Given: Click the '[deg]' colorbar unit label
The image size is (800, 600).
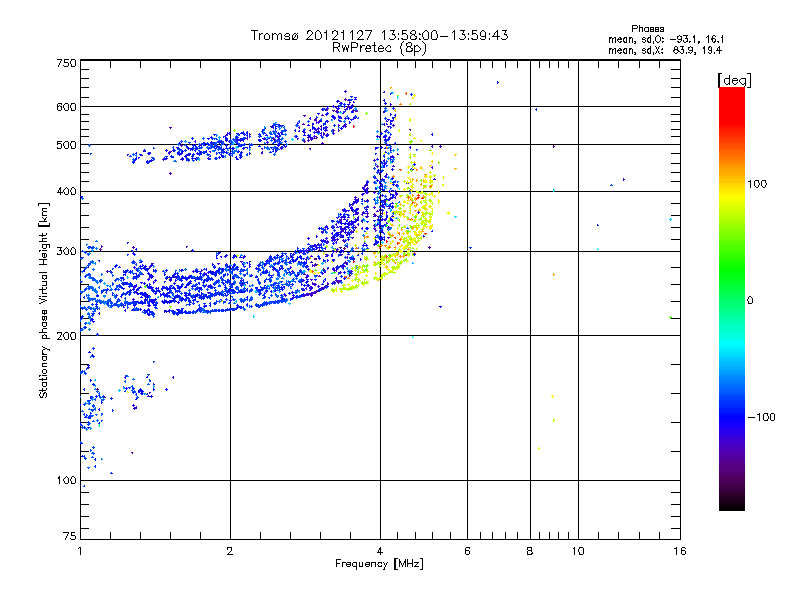Looking at the screenshot, I should tap(734, 81).
